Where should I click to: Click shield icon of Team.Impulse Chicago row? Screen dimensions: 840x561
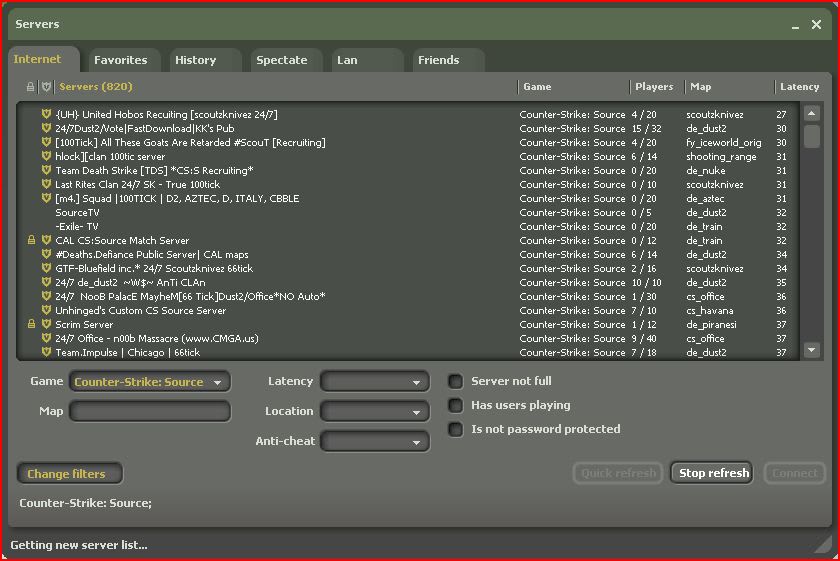pyautogui.click(x=47, y=352)
